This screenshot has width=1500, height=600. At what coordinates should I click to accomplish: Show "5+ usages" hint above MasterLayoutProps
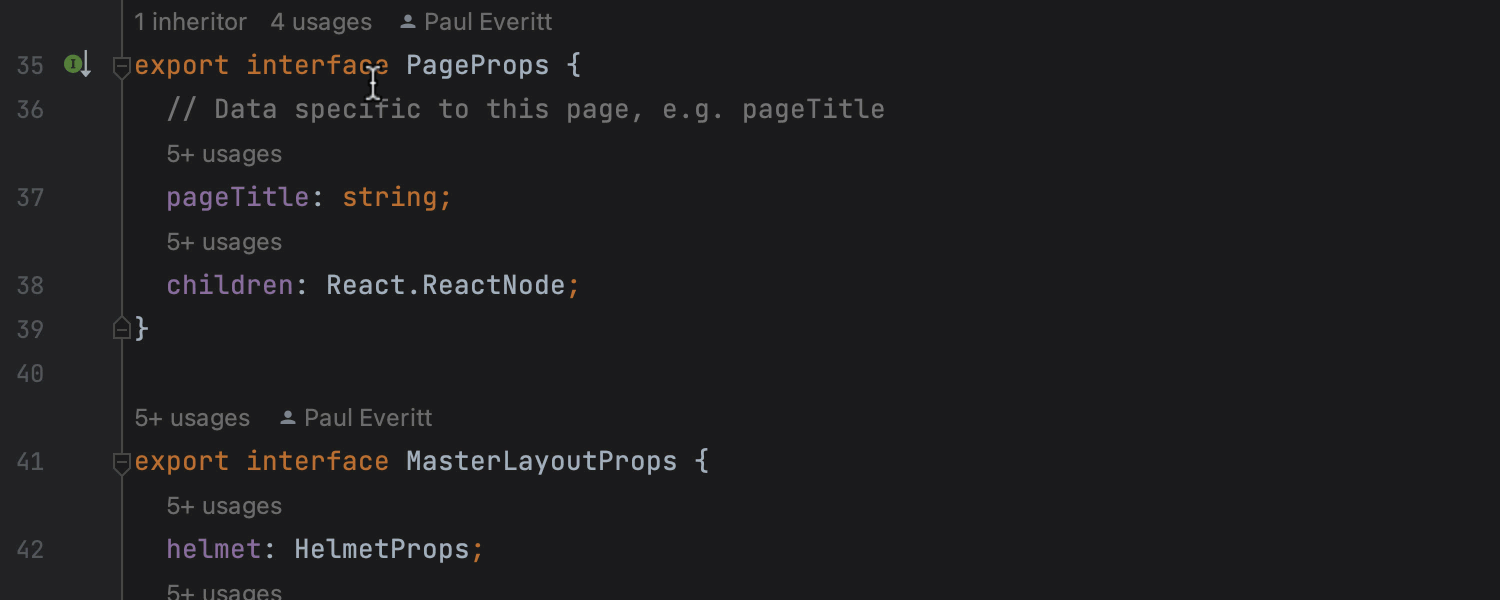pos(192,418)
